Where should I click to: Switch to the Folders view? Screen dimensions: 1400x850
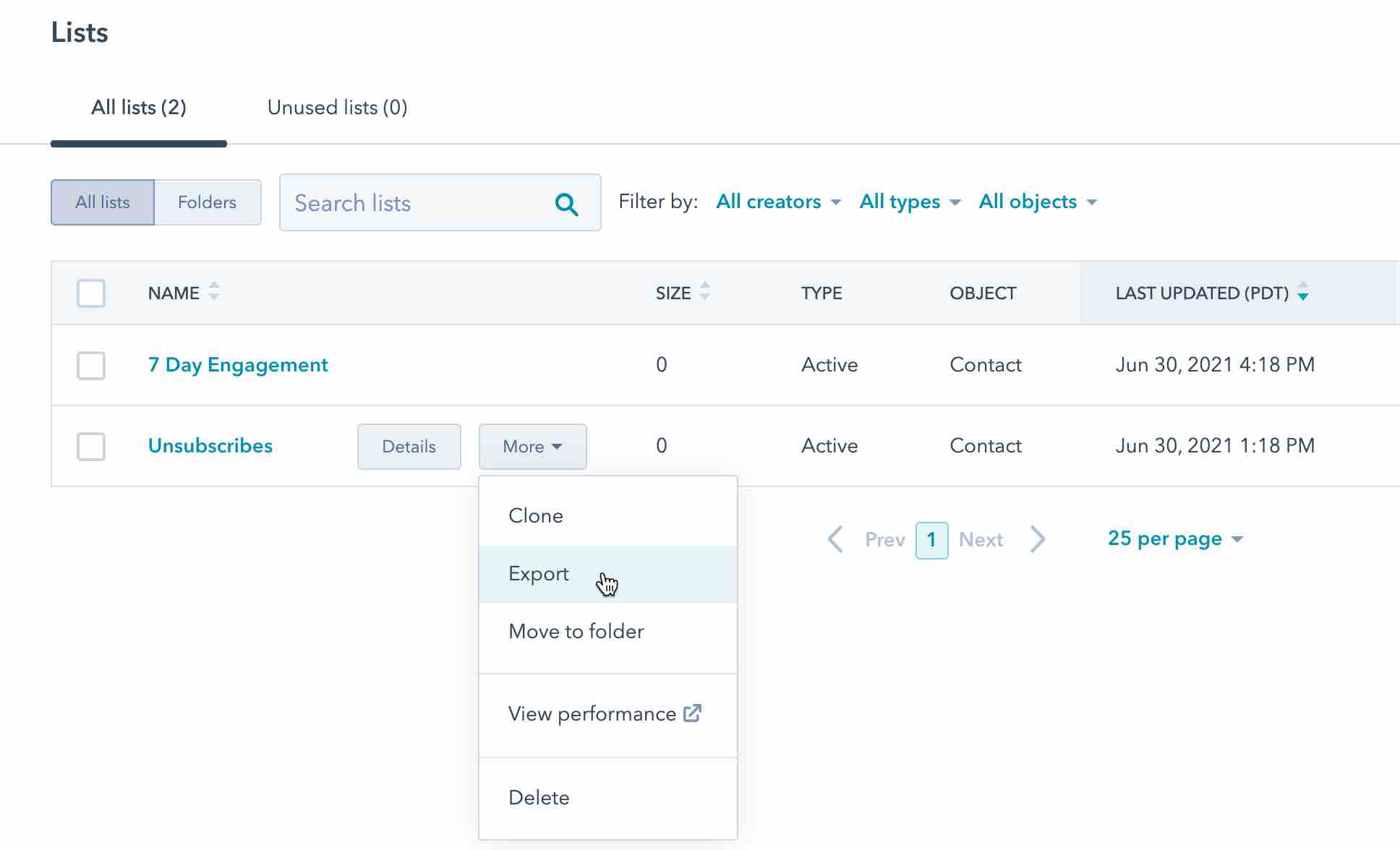pos(207,202)
